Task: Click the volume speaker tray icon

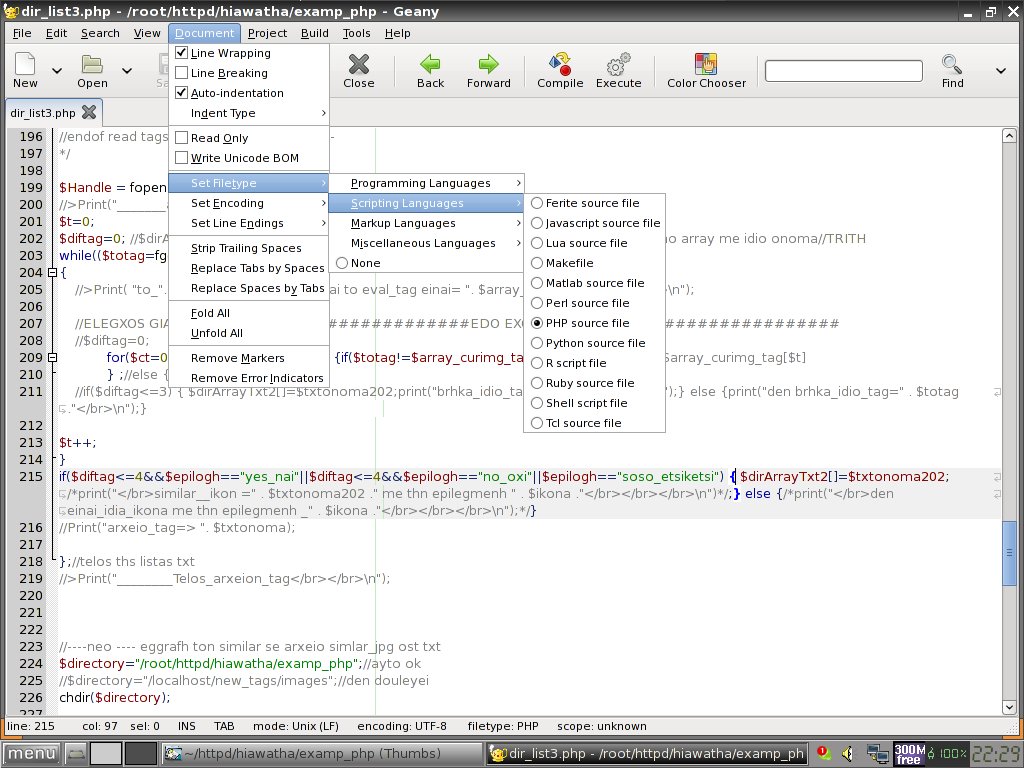Action: [x=847, y=754]
